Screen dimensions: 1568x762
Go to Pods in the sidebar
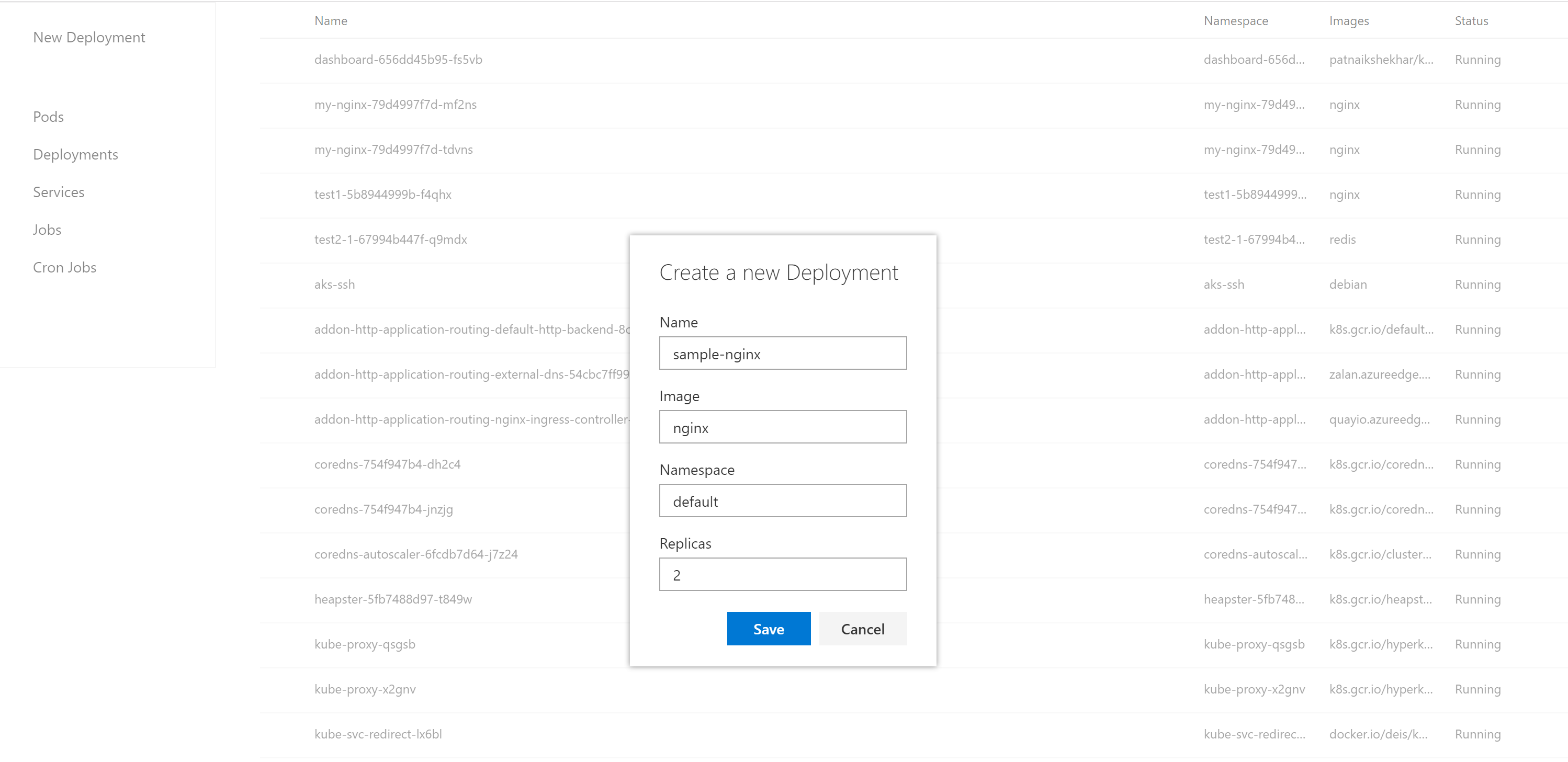[48, 117]
